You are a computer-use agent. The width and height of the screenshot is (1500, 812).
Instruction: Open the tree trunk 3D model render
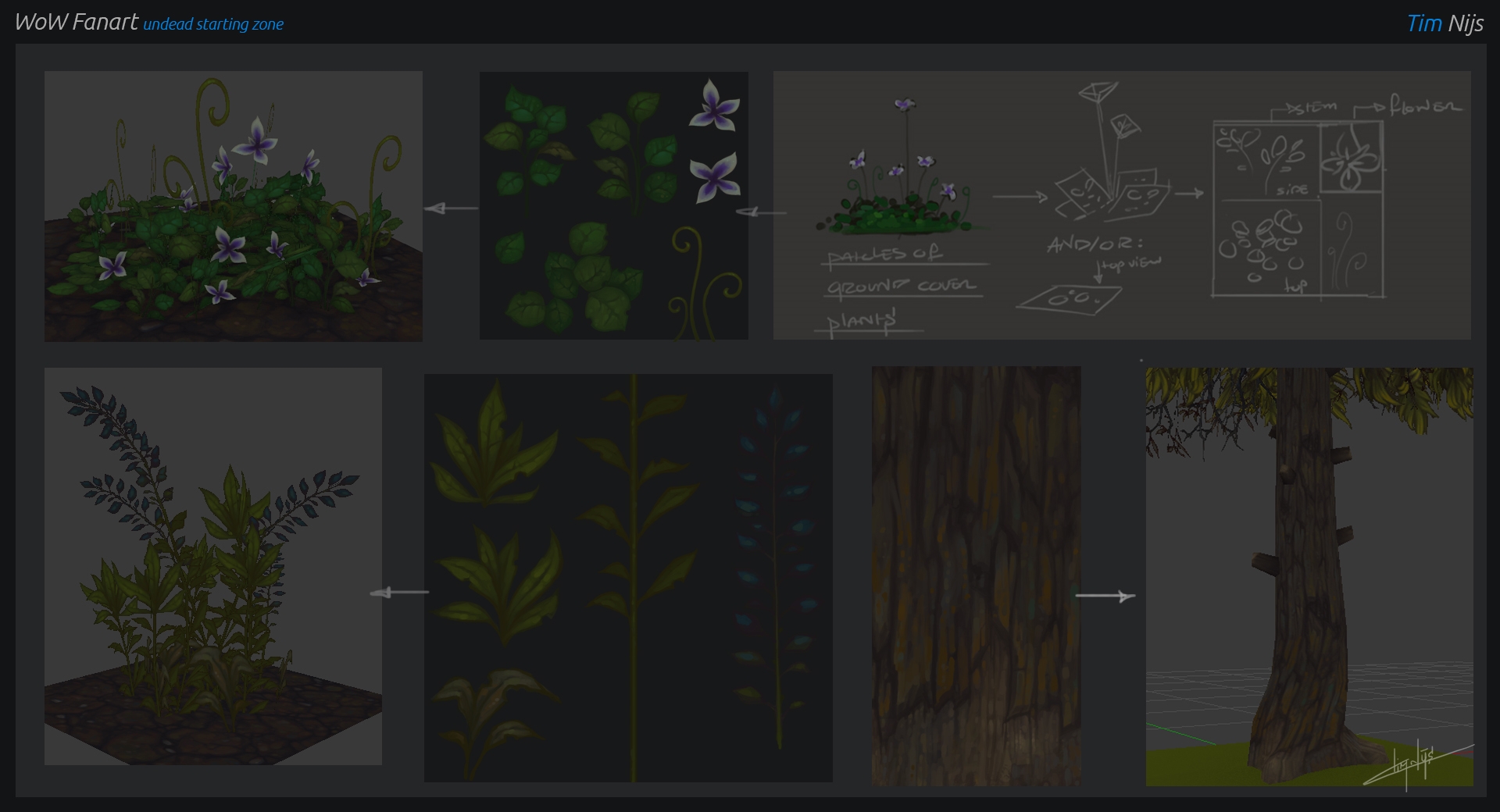(x=1309, y=576)
